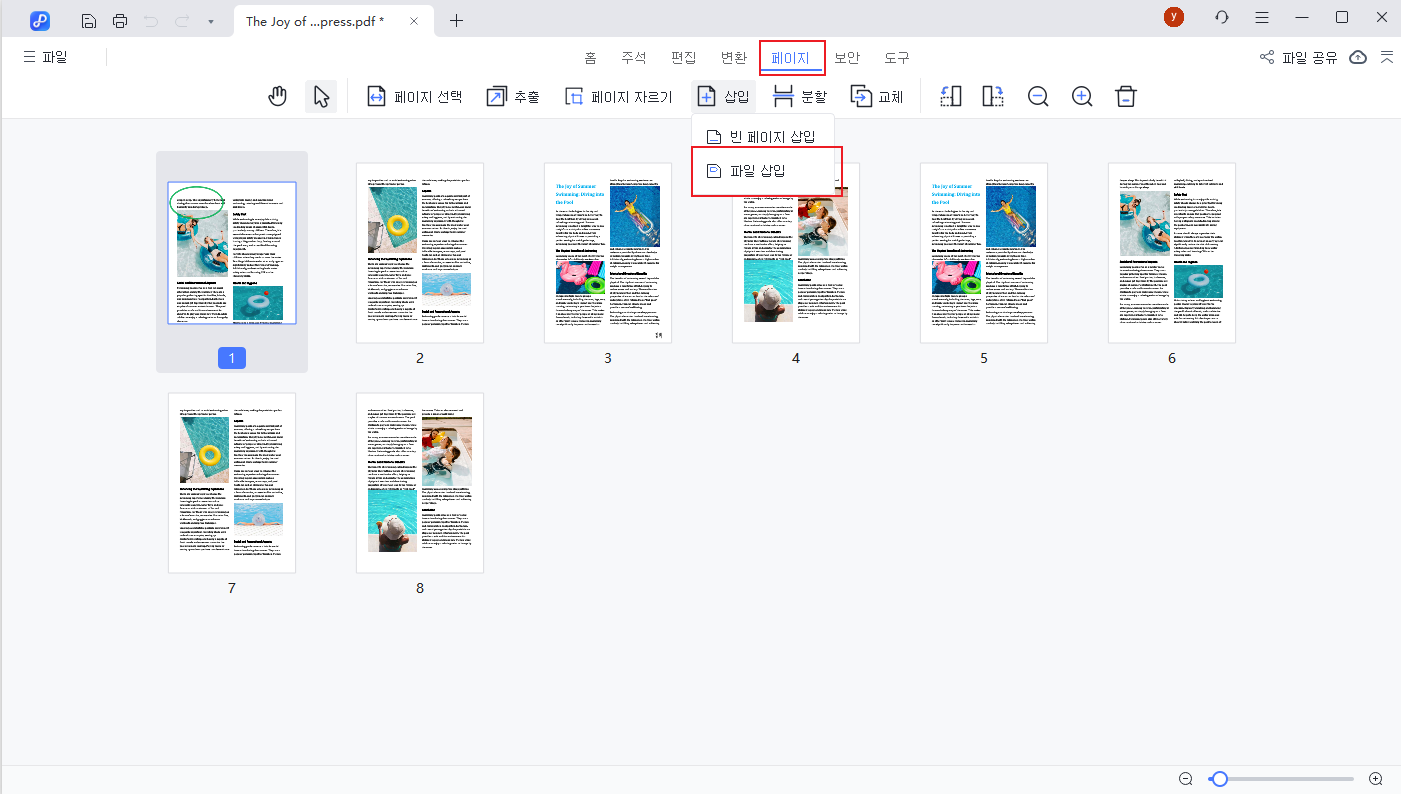1401x794 pixels.
Task: Use the 분할 (split) tool
Action: point(802,96)
